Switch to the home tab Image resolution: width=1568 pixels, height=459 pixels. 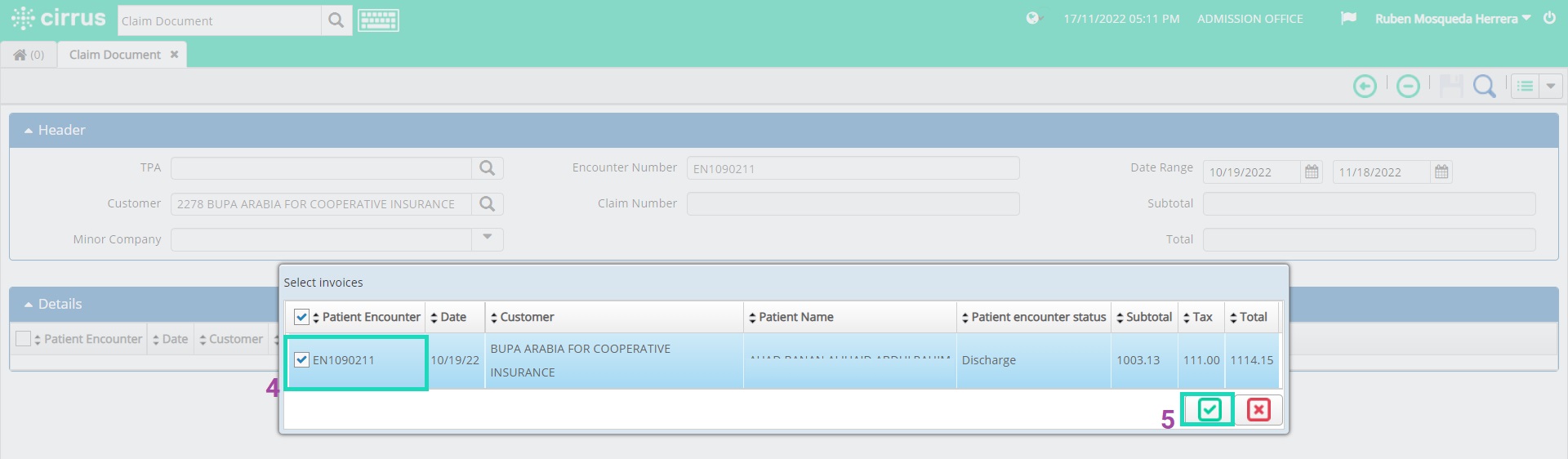(29, 55)
